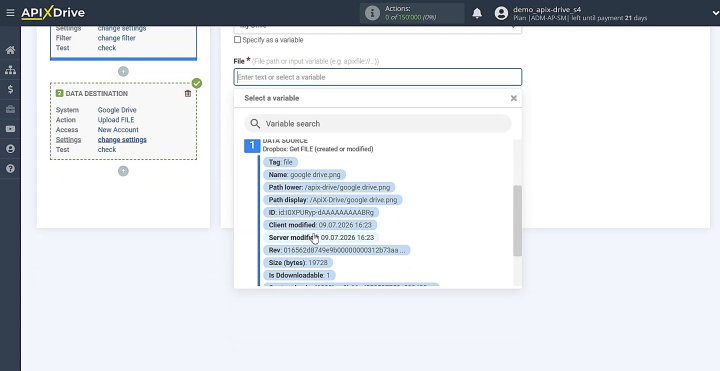Open the destination change settings link
Viewport: 720px width, 371px height.
point(122,140)
